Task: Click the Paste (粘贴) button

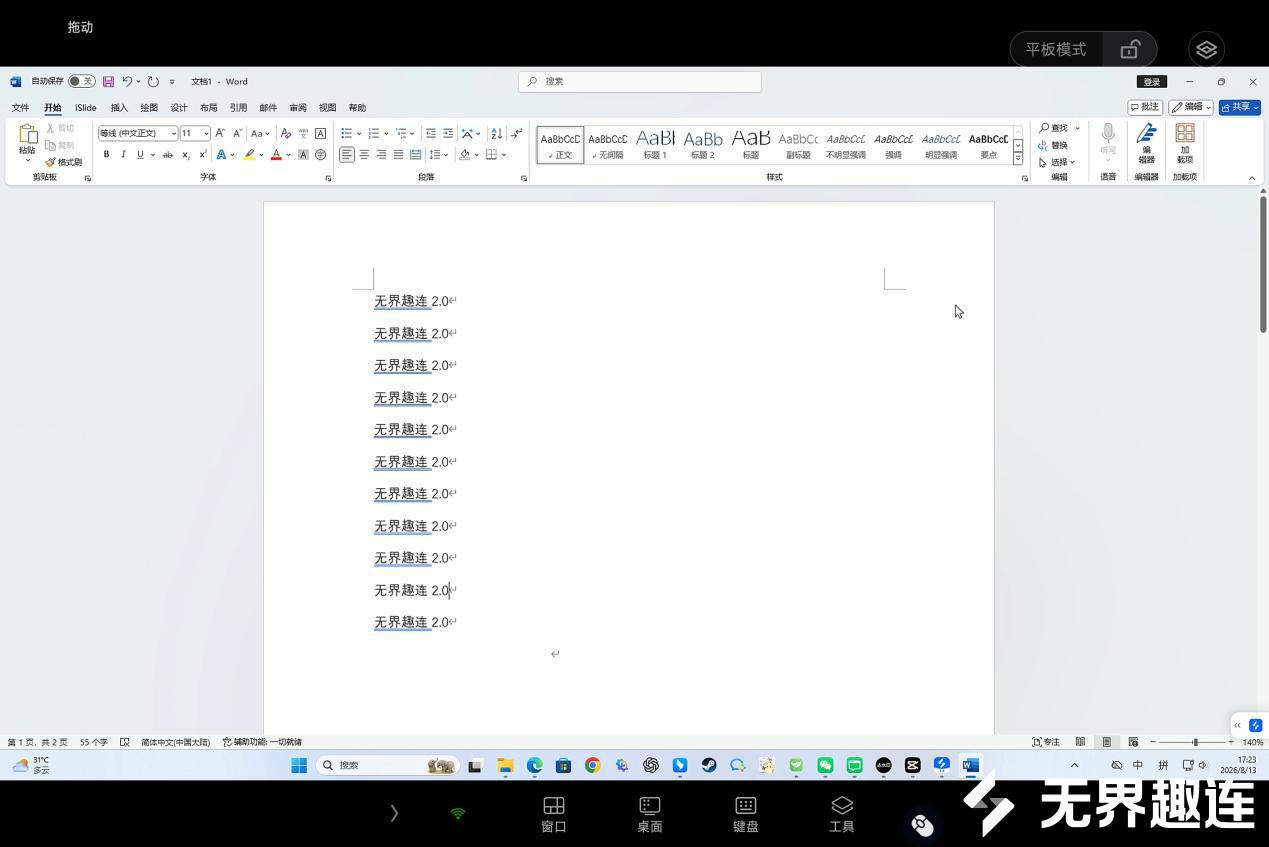Action: (x=27, y=143)
